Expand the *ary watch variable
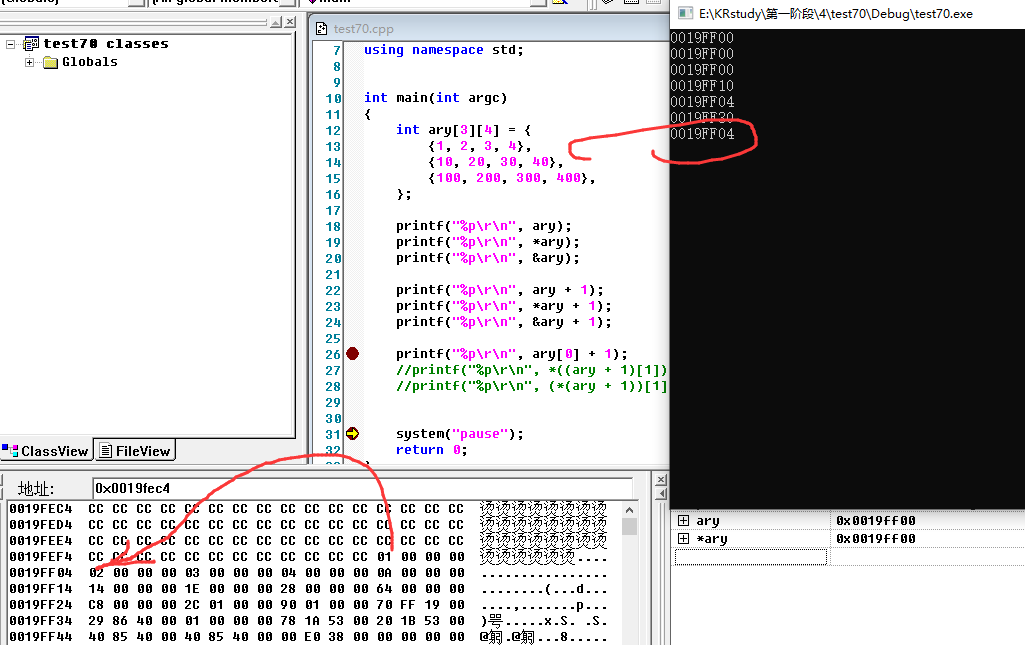Viewport: 1025px width, 645px height. tap(683, 539)
